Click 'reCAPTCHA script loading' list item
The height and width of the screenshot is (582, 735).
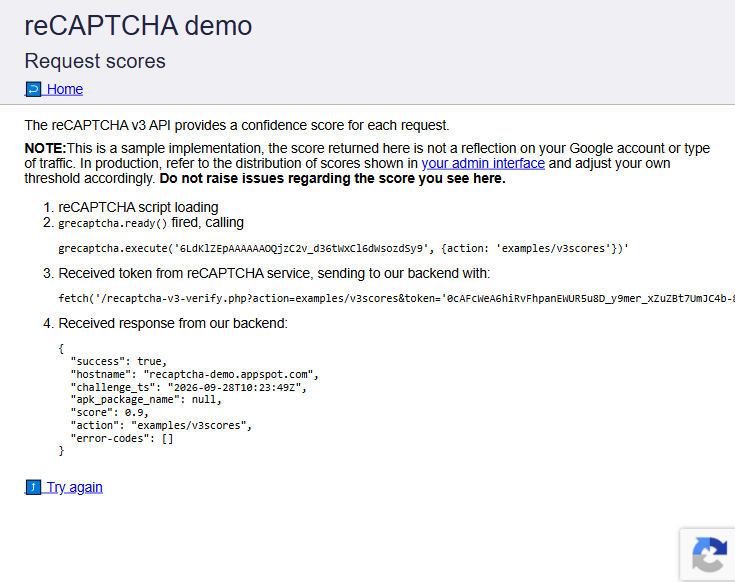(138, 207)
